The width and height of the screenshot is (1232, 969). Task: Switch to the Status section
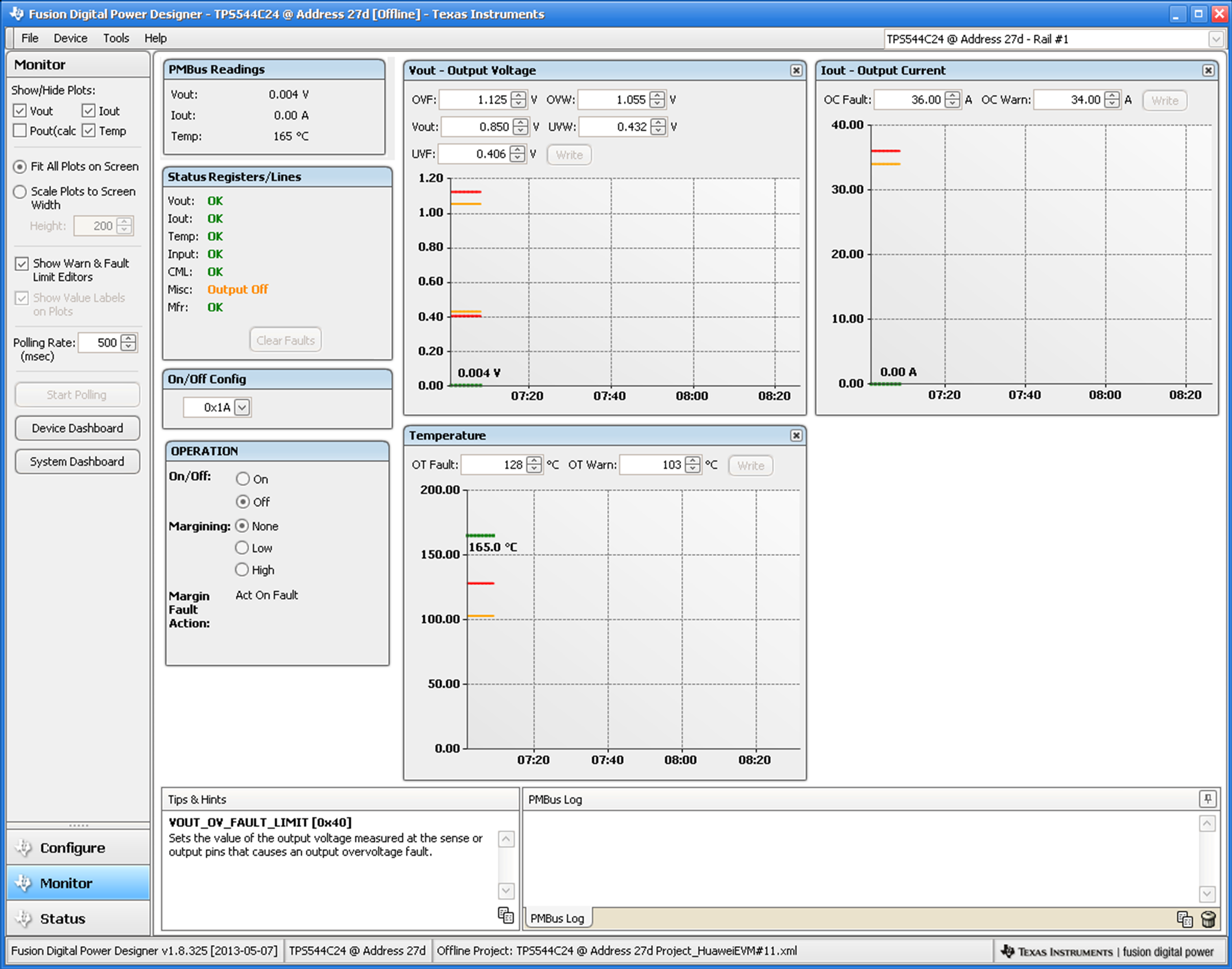78,919
